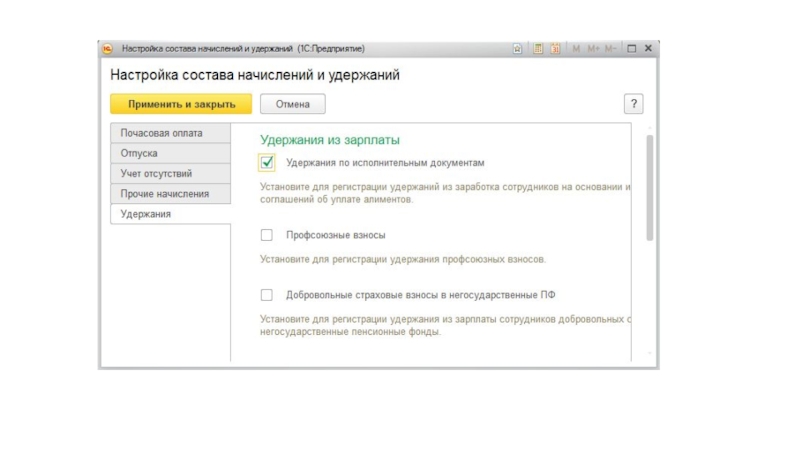Open the Учет отсутствий tab
The height and width of the screenshot is (450, 800).
170,173
